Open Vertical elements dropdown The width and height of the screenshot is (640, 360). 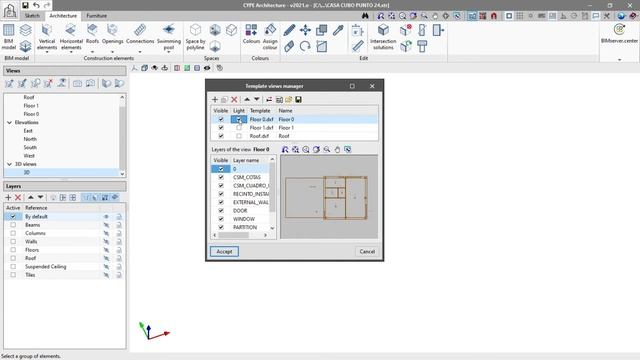pyautogui.click(x=47, y=52)
